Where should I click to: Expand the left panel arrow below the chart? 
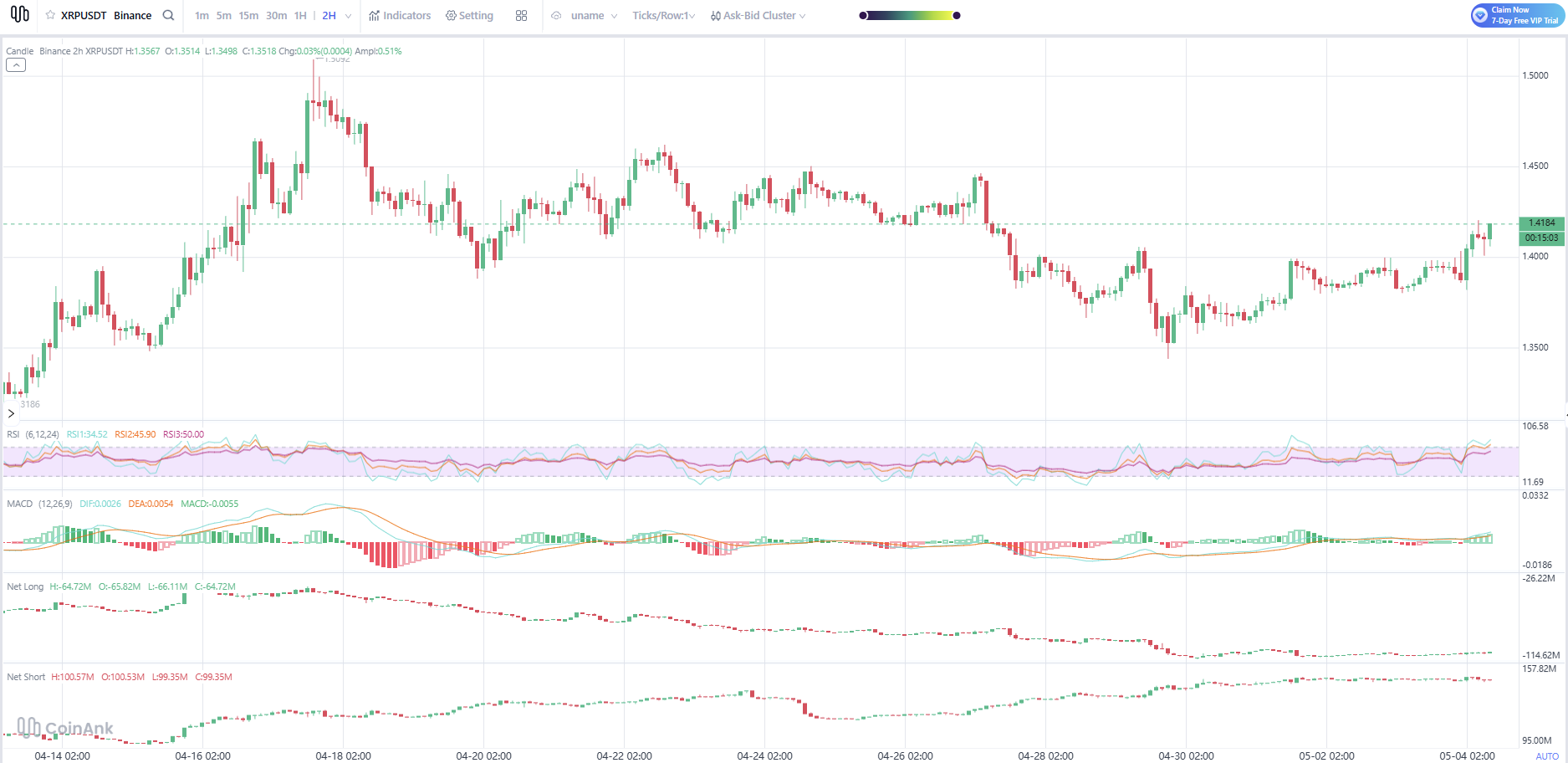coord(11,413)
